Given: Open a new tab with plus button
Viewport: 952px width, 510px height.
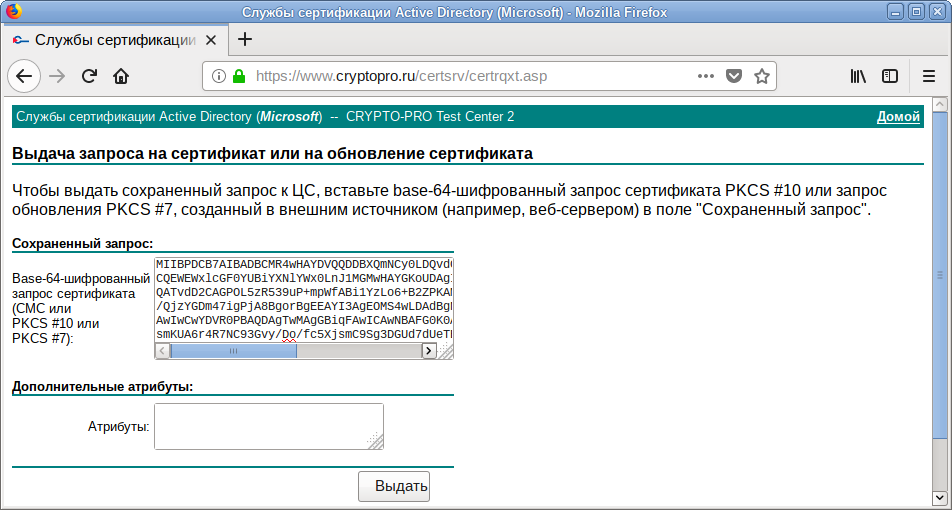Looking at the screenshot, I should (x=244, y=40).
